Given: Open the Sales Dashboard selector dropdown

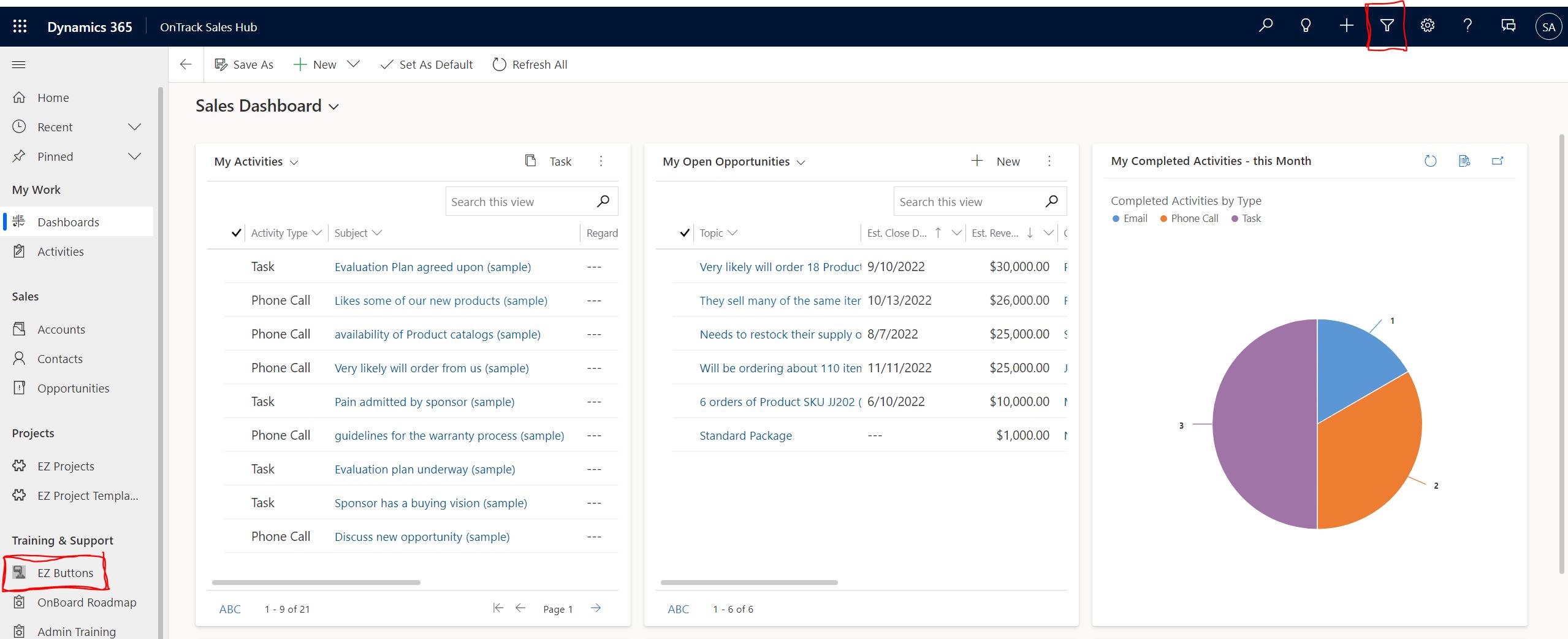Looking at the screenshot, I should (x=333, y=107).
